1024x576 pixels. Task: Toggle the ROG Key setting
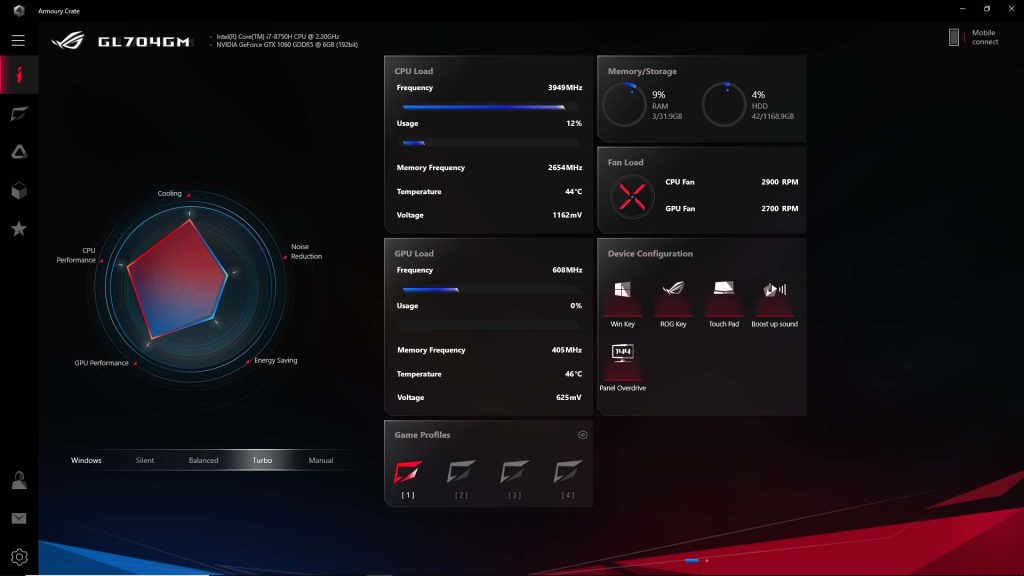tap(673, 303)
